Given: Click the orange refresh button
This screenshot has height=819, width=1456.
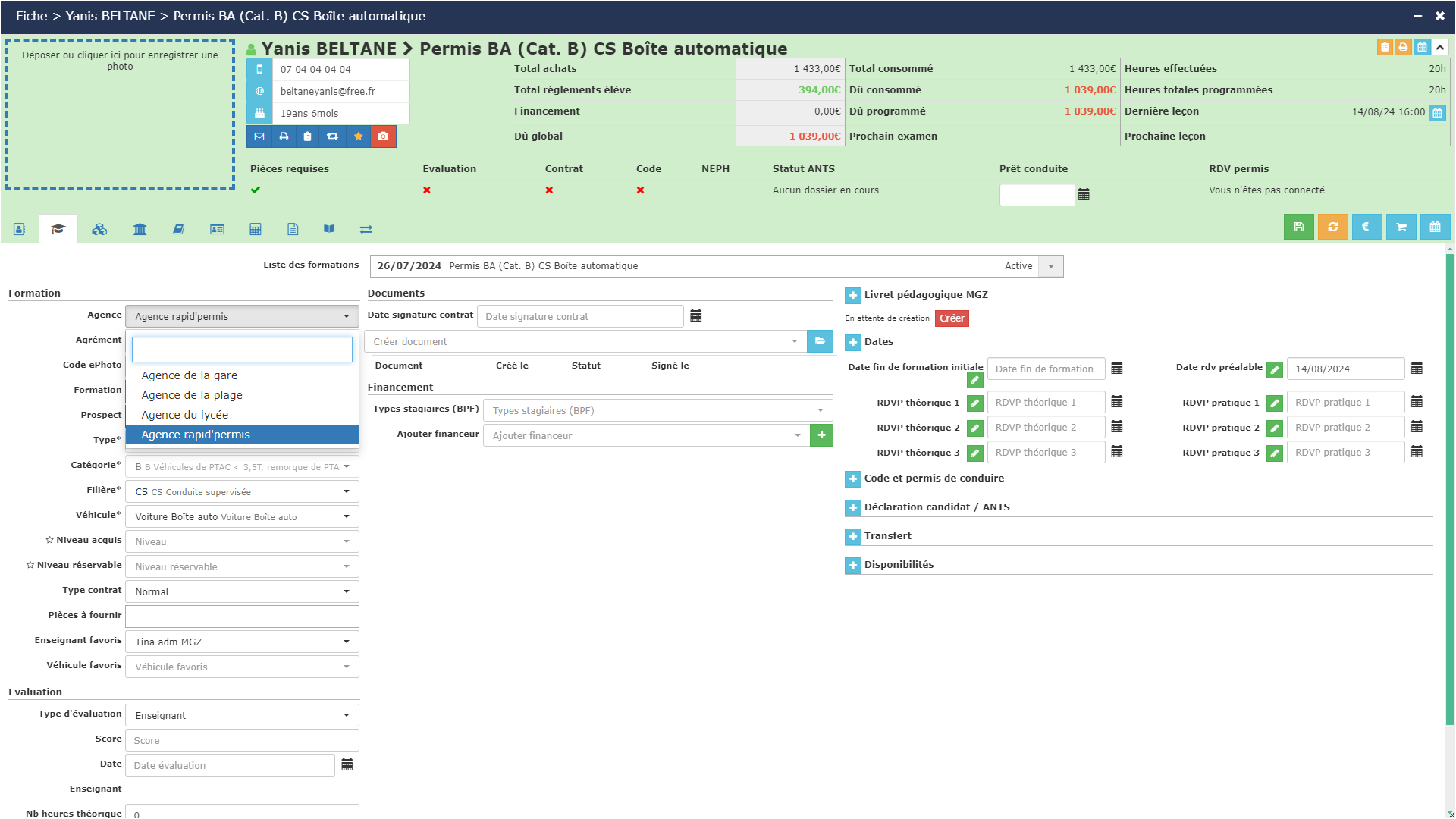Looking at the screenshot, I should pos(1332,227).
